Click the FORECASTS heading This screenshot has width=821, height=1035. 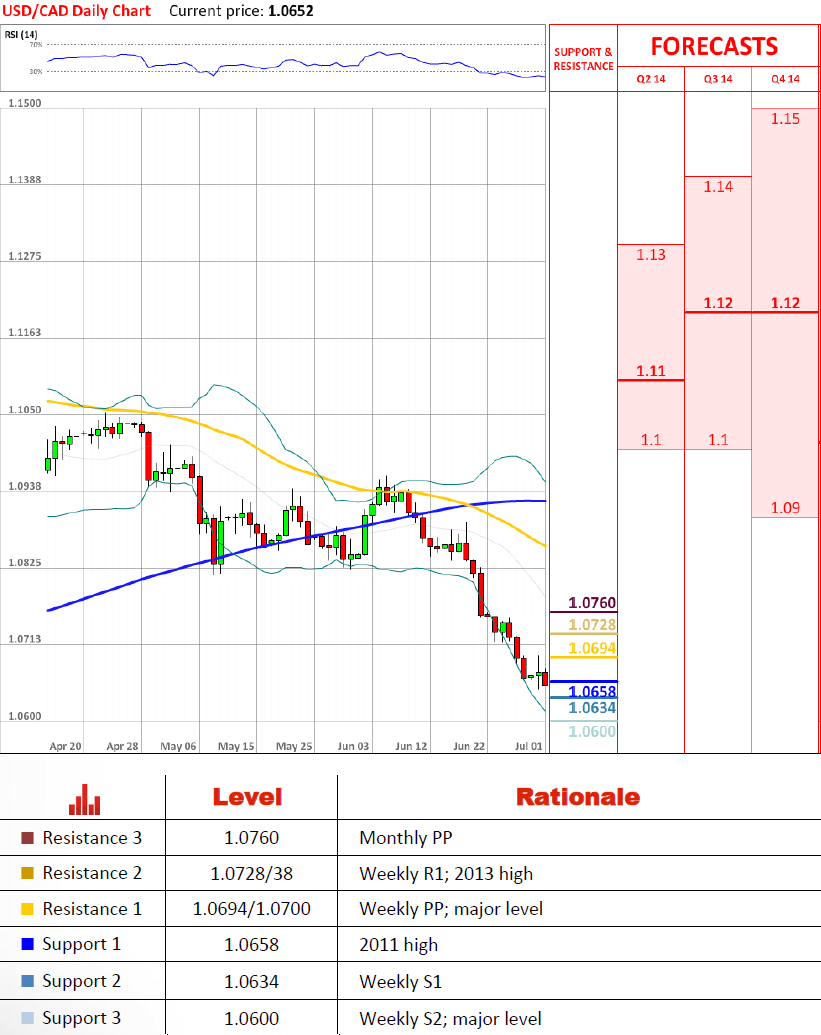pos(714,46)
